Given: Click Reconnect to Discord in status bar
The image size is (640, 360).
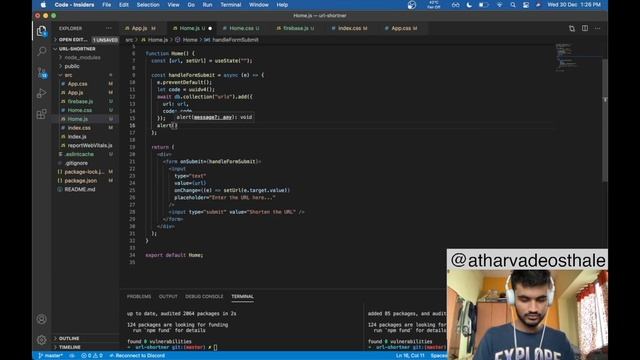Looking at the screenshot, I should [137, 356].
